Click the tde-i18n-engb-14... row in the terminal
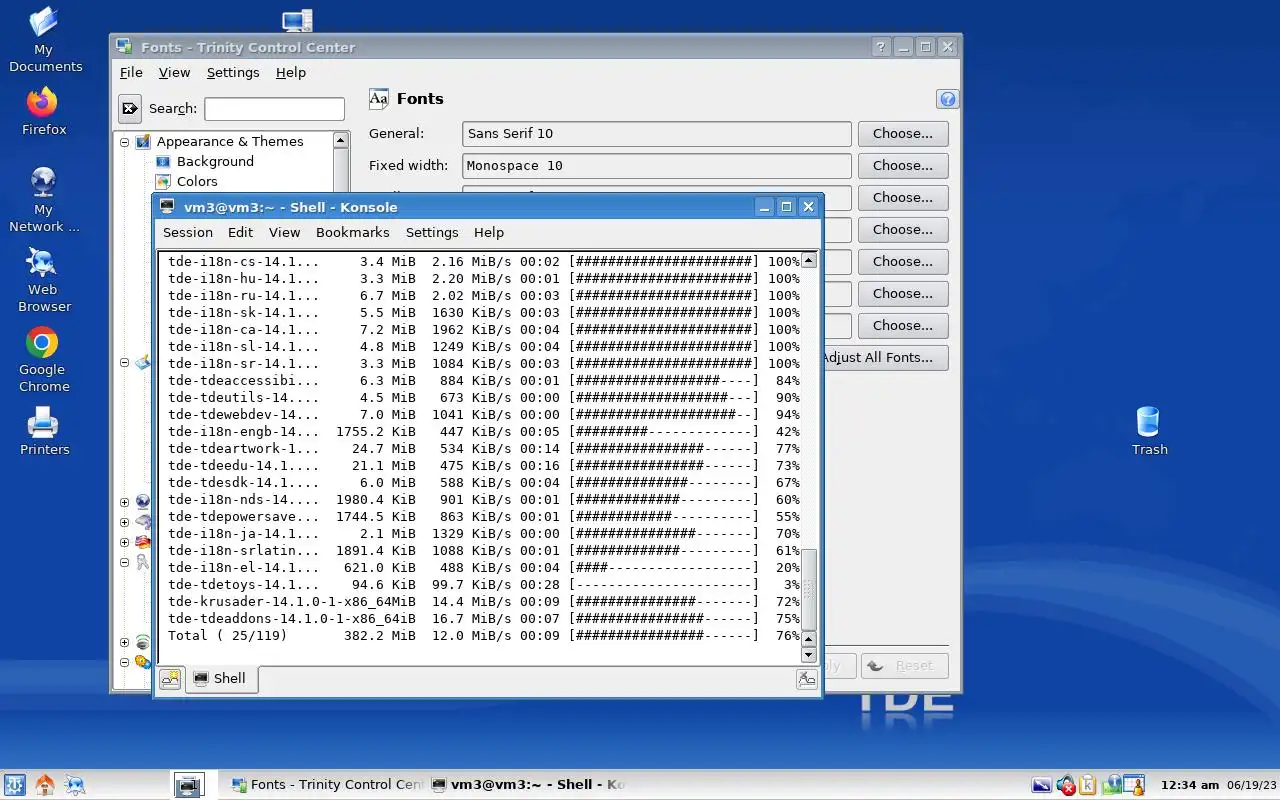Viewport: 1280px width, 800px height. point(484,431)
